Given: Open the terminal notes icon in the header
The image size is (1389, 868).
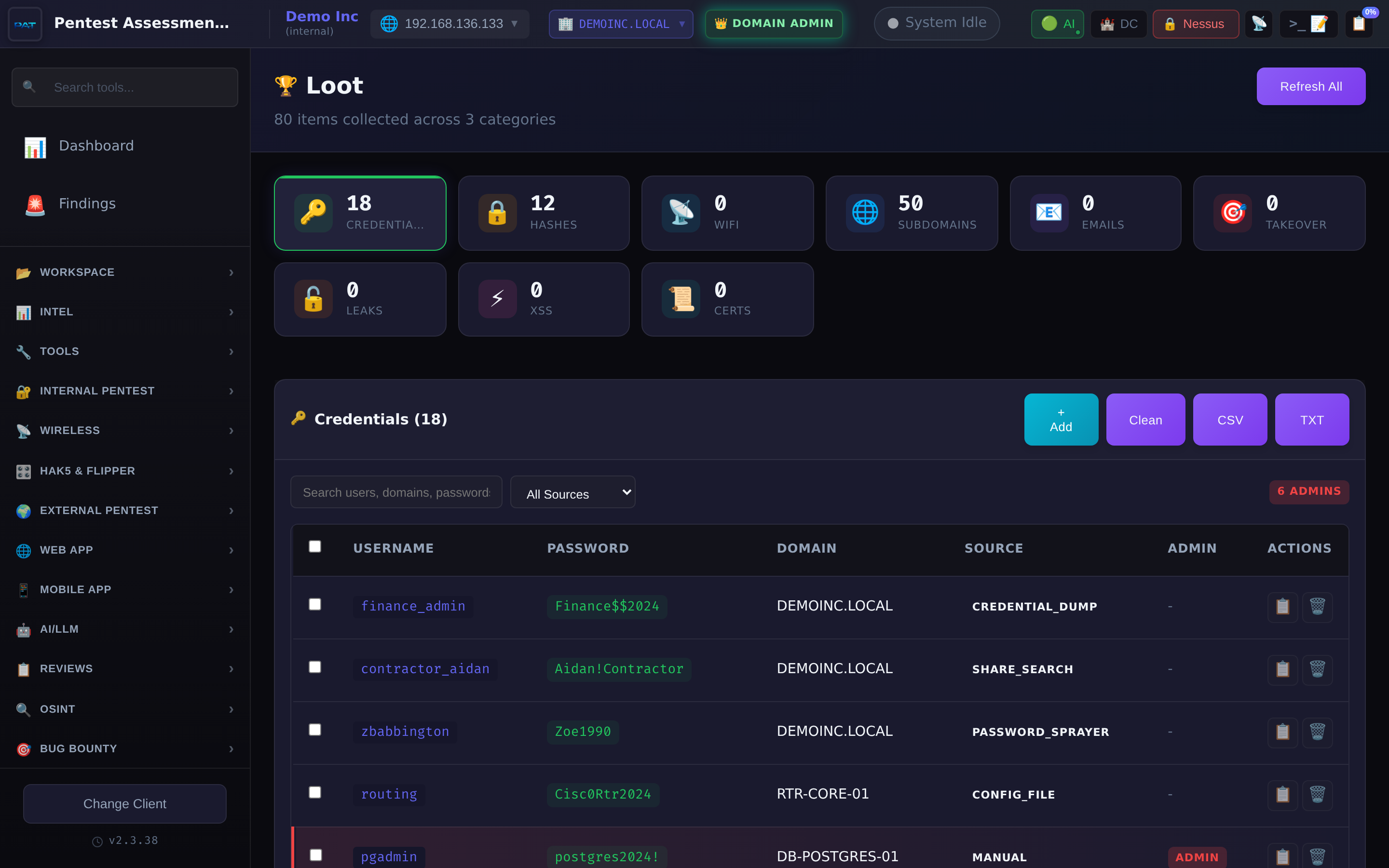Looking at the screenshot, I should [x=1308, y=24].
